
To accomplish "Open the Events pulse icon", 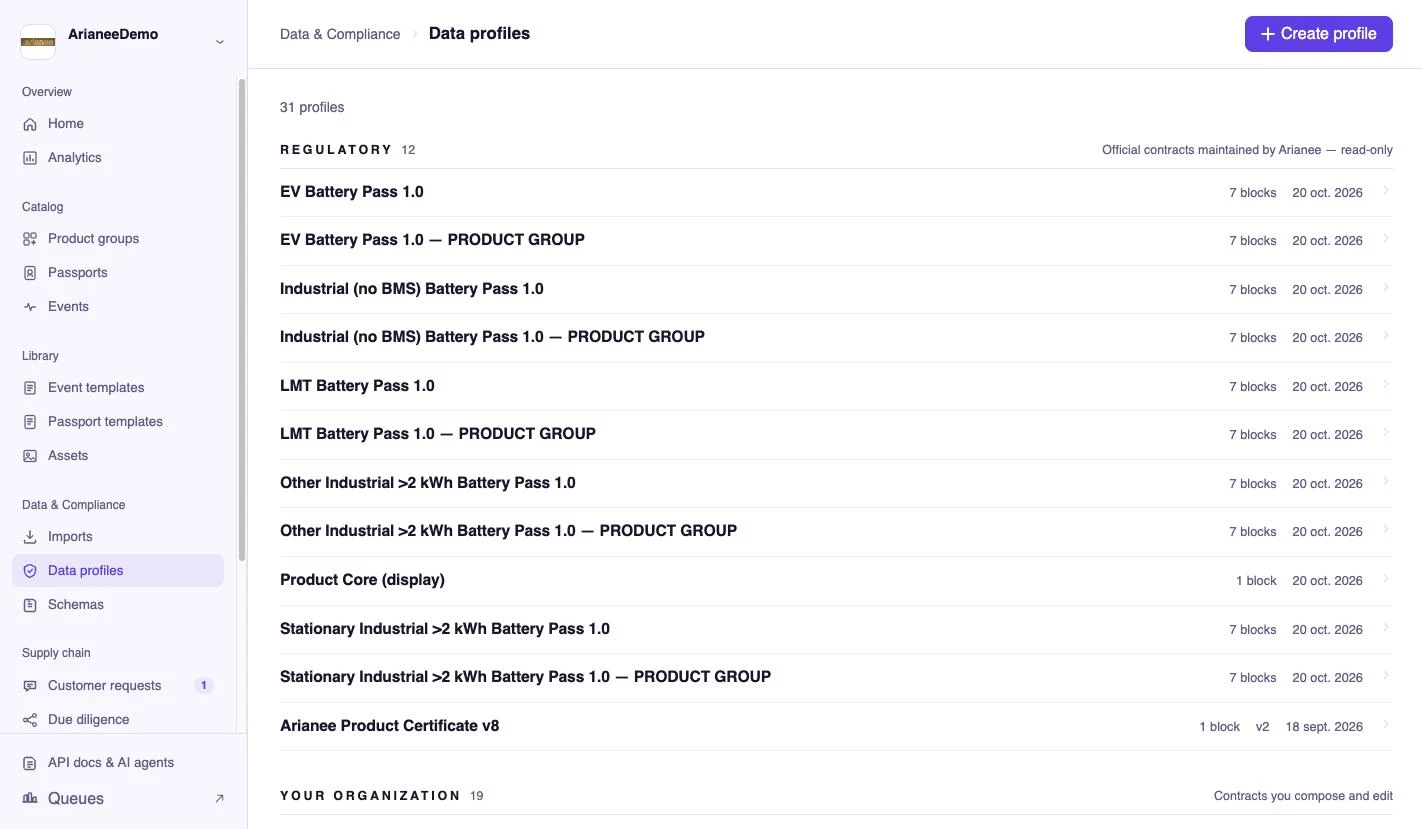I will tap(30, 307).
